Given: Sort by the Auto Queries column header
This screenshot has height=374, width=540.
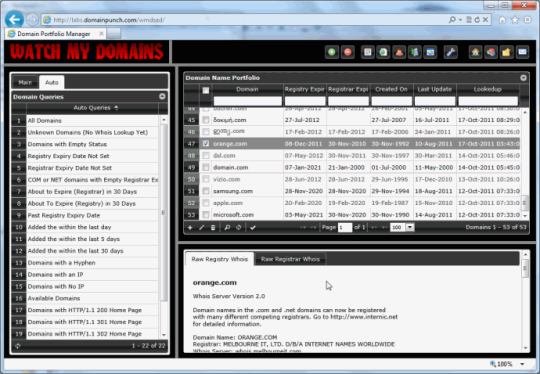Looking at the screenshot, I should click(92, 108).
